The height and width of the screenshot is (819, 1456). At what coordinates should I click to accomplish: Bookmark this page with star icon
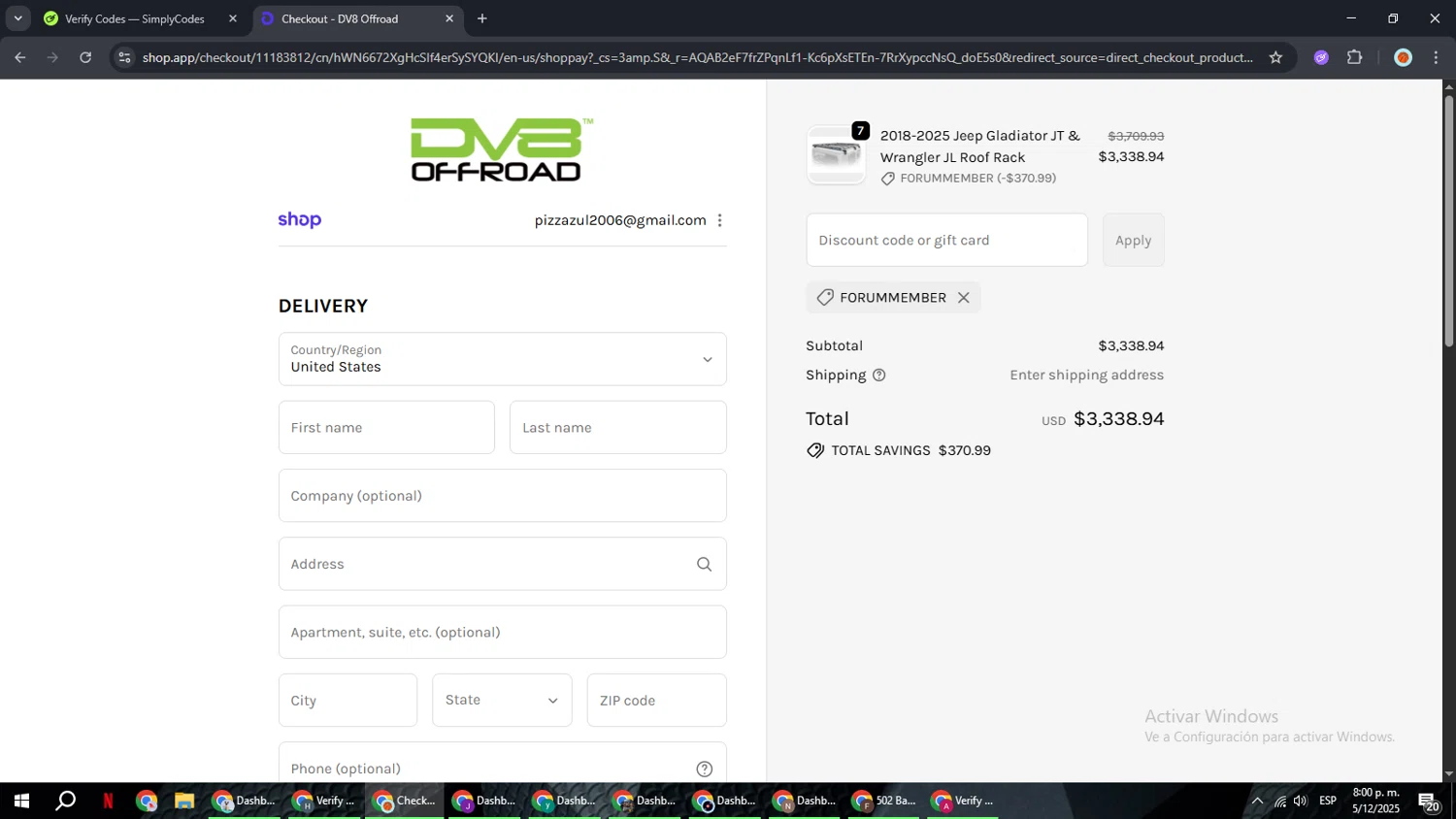[x=1275, y=57]
